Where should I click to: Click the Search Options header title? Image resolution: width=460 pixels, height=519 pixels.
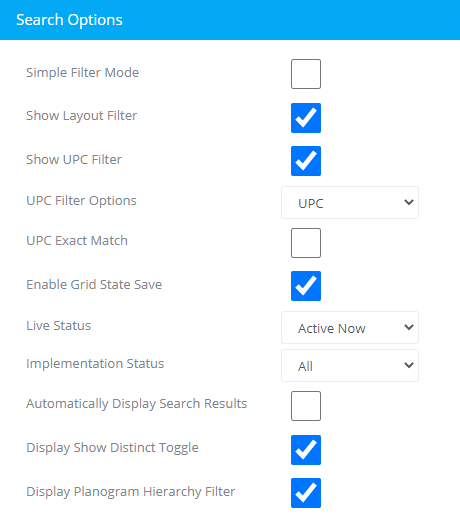tap(69, 20)
